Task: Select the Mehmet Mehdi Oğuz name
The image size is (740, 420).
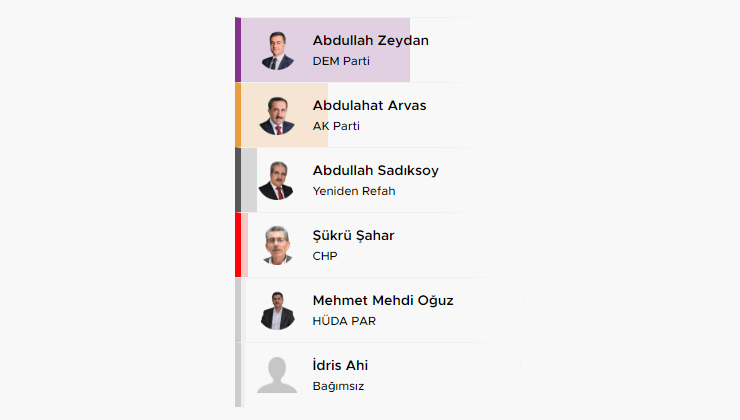Action: tap(382, 300)
